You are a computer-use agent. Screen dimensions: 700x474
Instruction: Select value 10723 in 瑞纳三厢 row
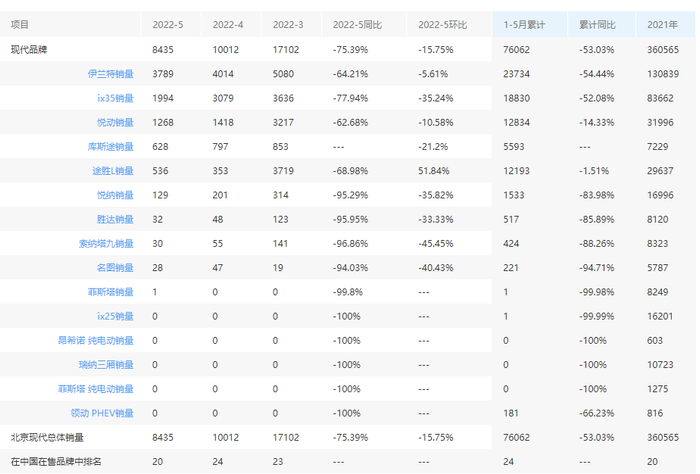pyautogui.click(x=660, y=365)
